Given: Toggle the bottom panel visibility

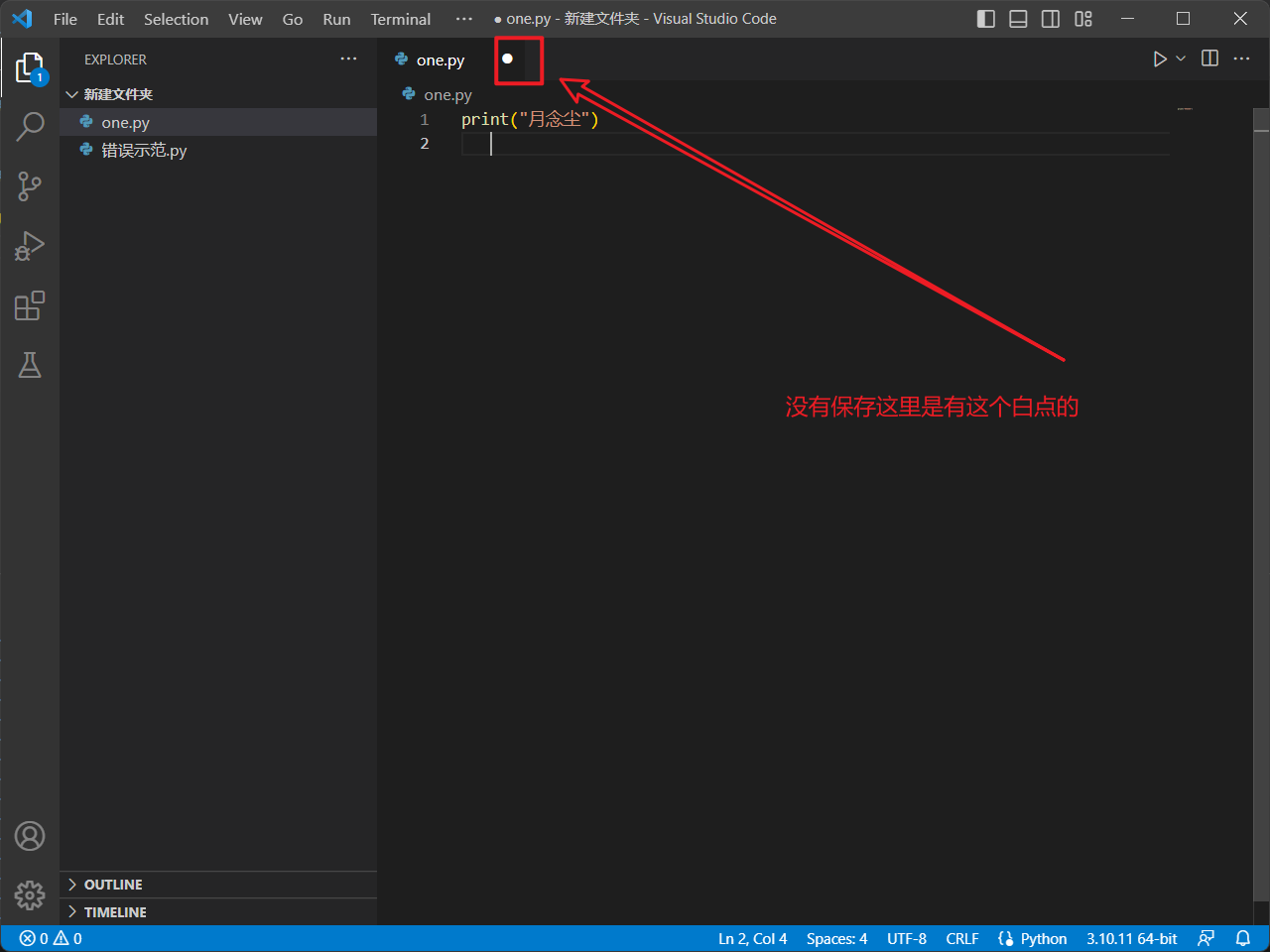Looking at the screenshot, I should tap(1018, 19).
